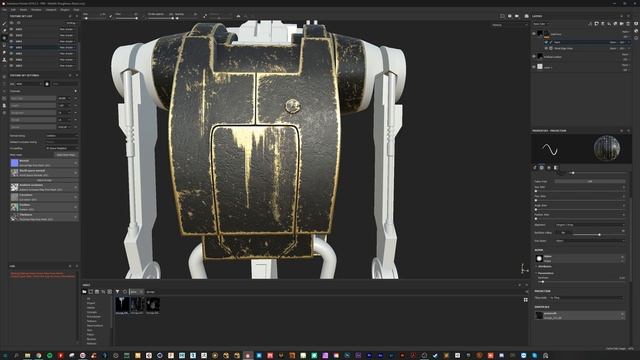The width and height of the screenshot is (640, 360).
Task: Open the texture Size dropdown
Action: tap(29, 84)
